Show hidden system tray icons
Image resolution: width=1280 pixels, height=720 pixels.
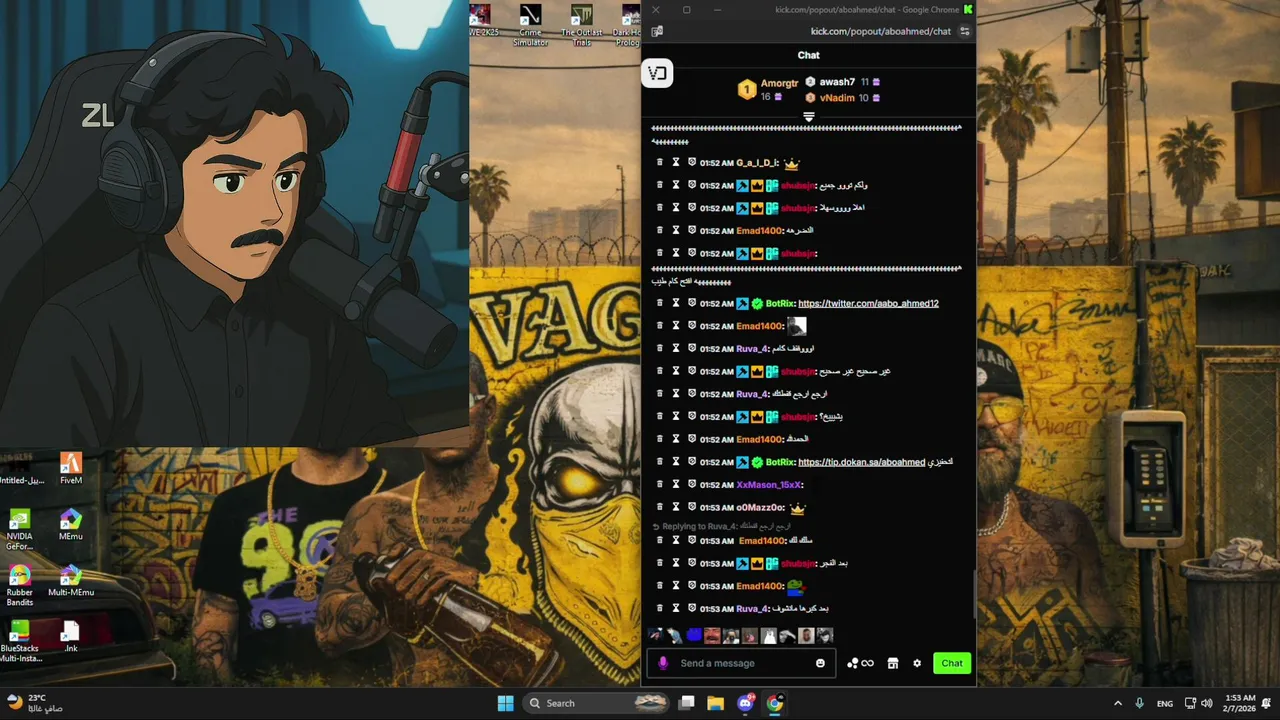(1117, 703)
